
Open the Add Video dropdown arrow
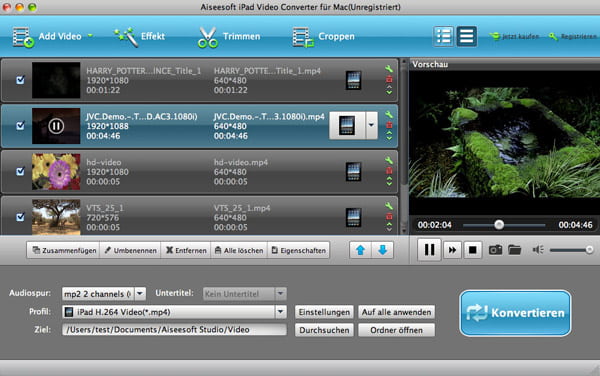point(90,36)
